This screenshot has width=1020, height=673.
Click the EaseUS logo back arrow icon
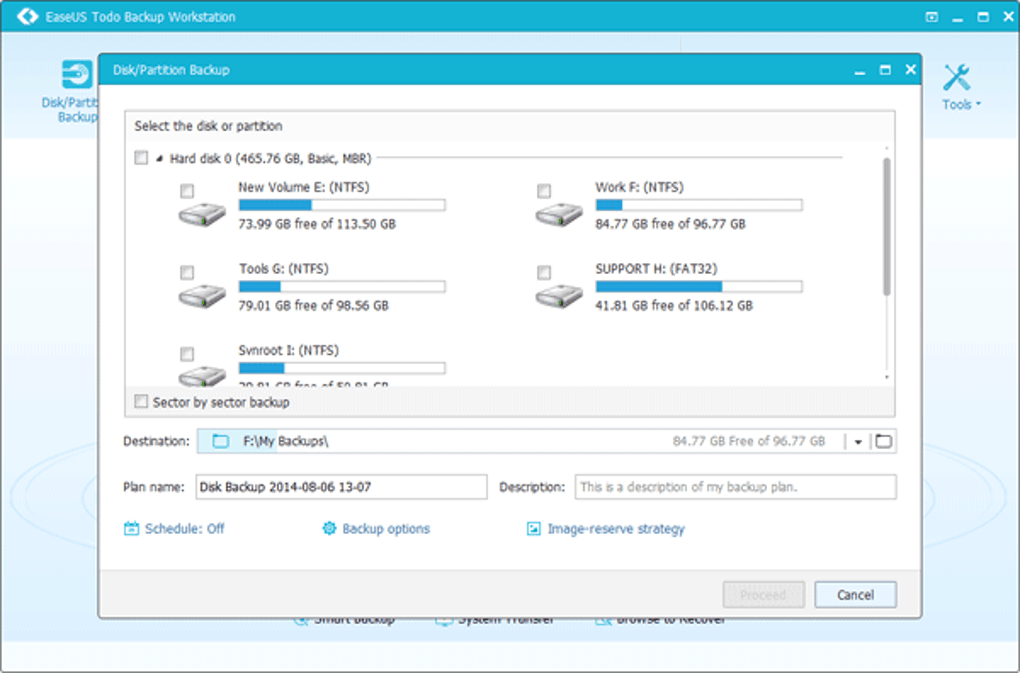coord(27,16)
